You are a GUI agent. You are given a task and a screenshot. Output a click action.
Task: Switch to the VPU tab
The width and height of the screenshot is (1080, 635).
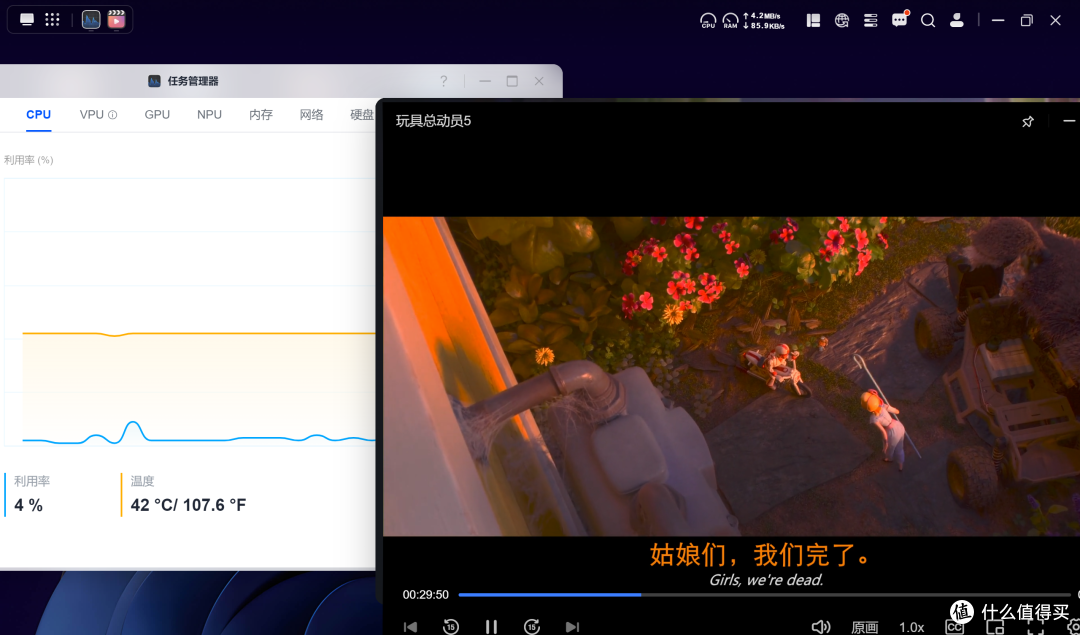[x=91, y=114]
